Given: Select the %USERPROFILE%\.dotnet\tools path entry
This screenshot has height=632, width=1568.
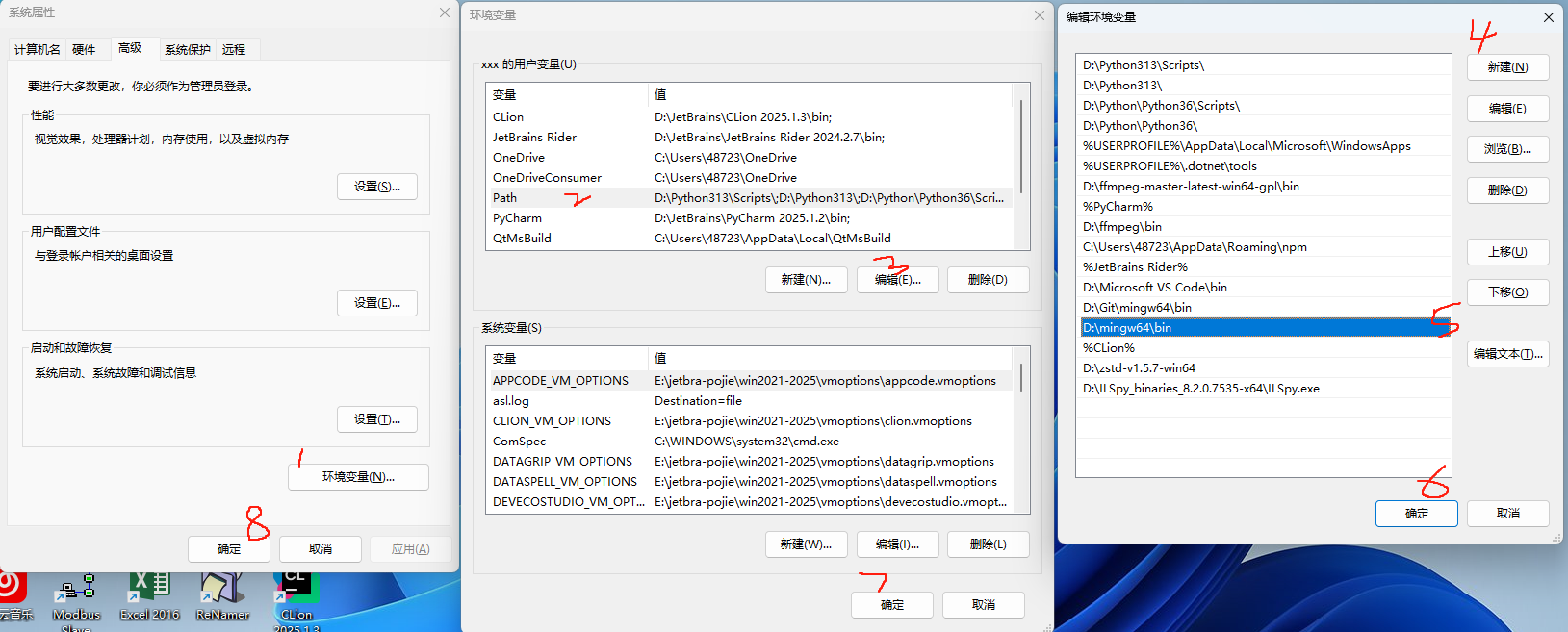Looking at the screenshot, I should (x=1264, y=166).
